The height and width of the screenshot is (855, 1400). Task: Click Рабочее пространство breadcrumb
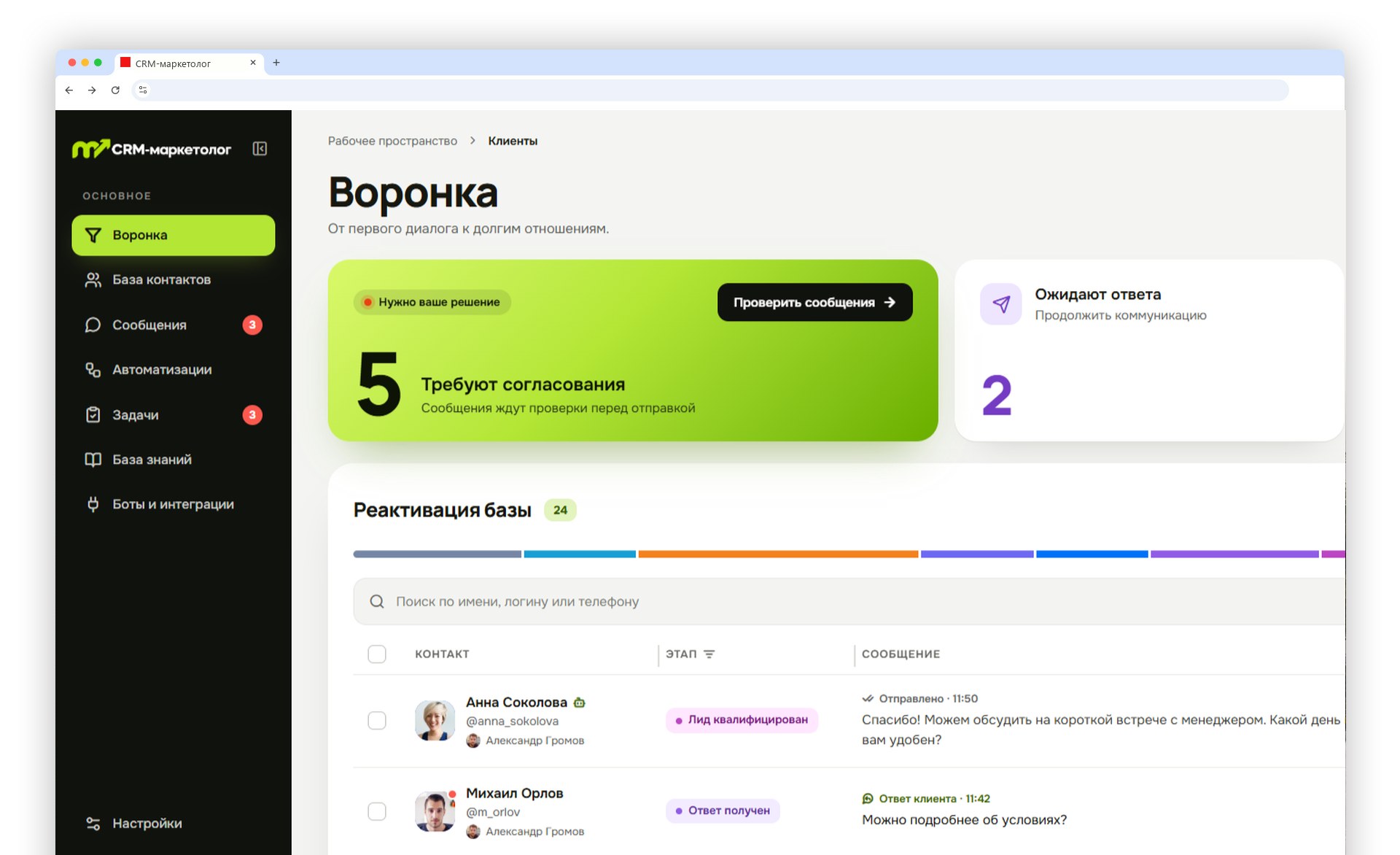[392, 141]
